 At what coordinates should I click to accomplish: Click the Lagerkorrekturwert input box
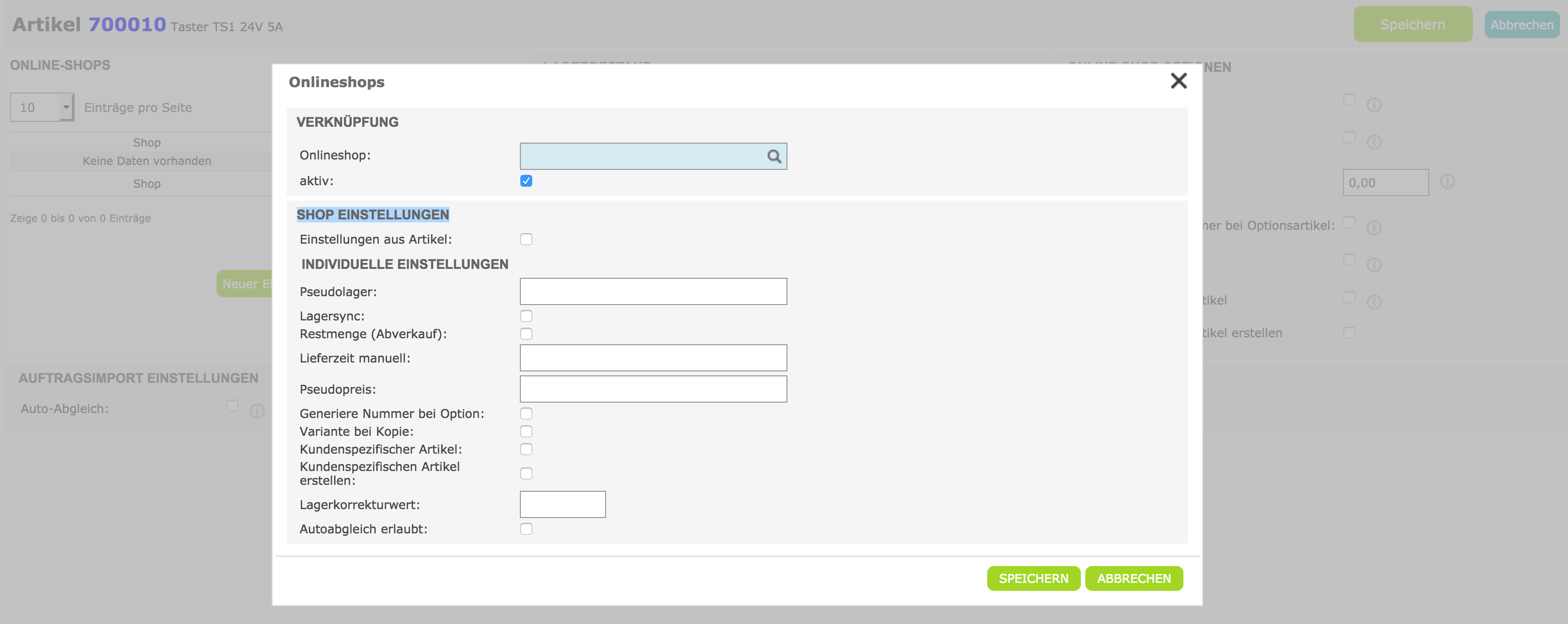(562, 504)
